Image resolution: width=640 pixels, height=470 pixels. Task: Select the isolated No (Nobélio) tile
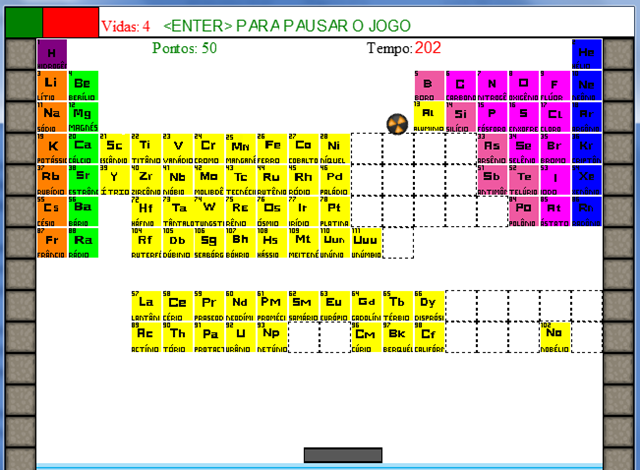[x=555, y=336]
